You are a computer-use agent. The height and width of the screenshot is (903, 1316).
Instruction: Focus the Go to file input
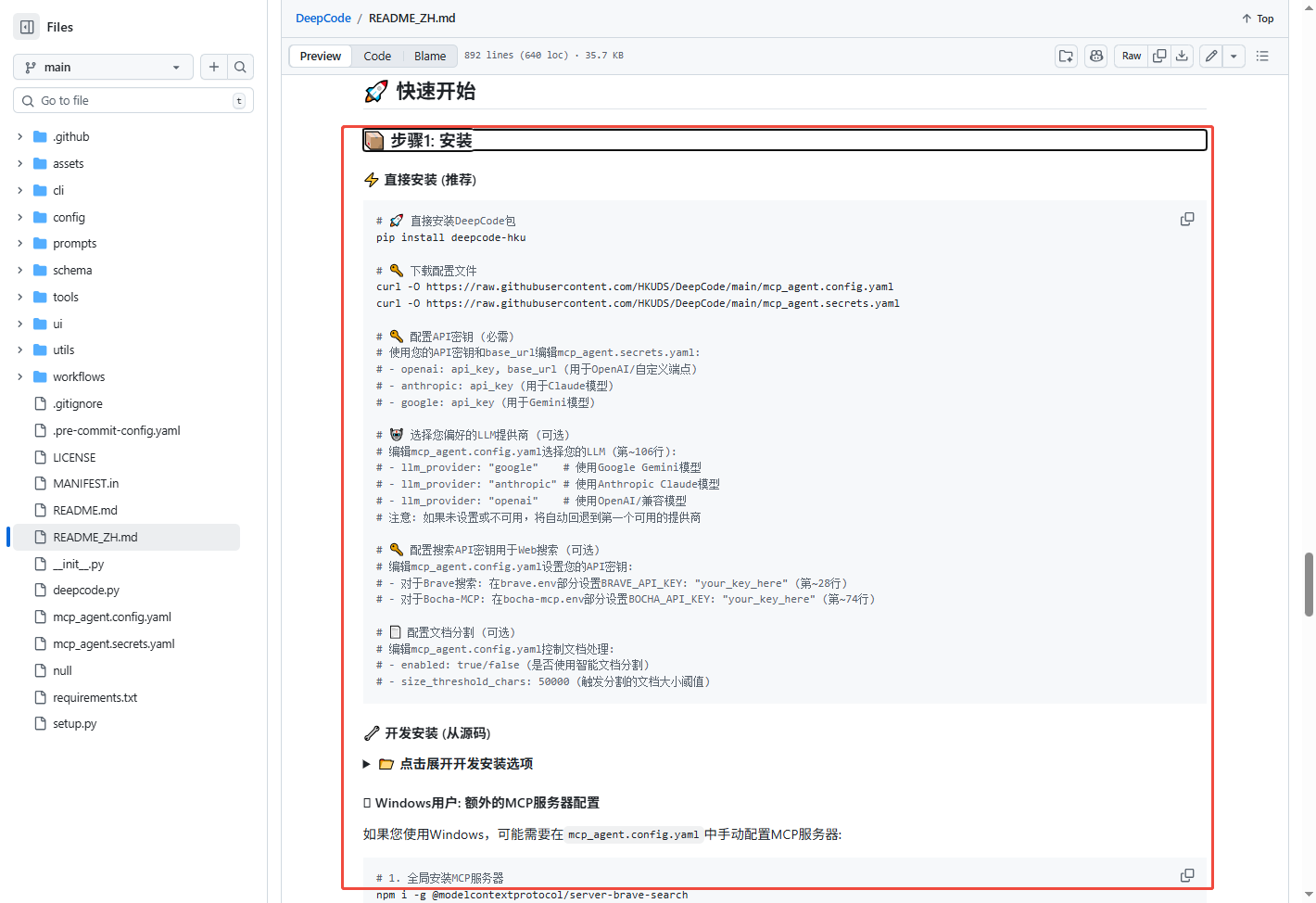(x=133, y=100)
